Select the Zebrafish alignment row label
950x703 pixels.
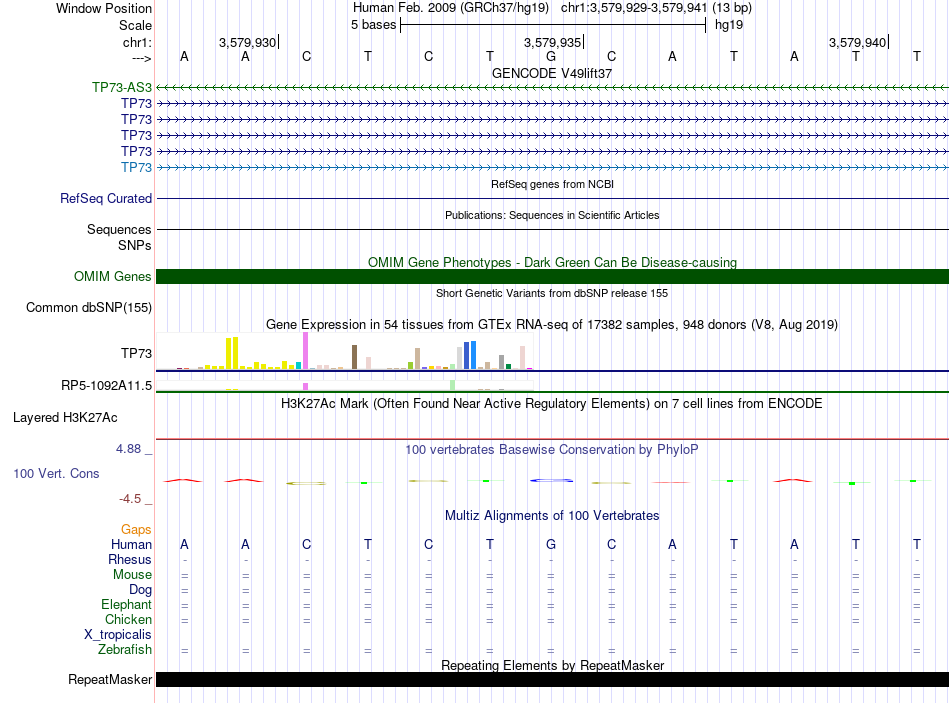125,649
